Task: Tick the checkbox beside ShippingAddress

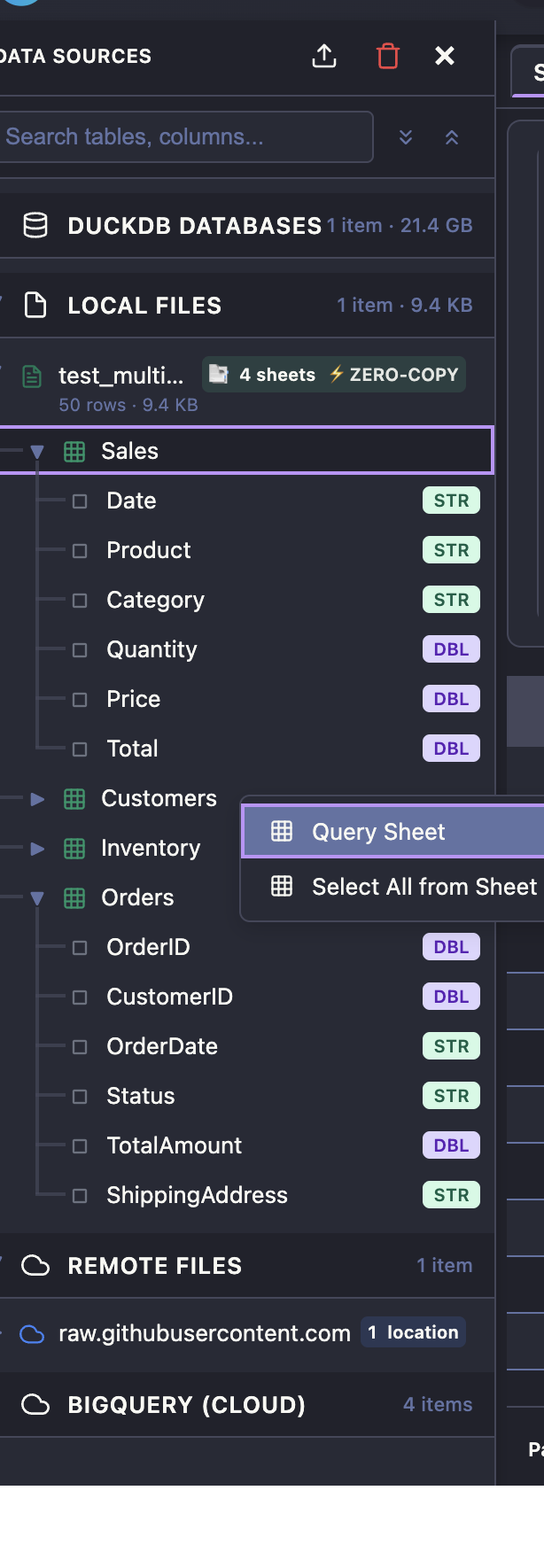Action: [78, 1195]
